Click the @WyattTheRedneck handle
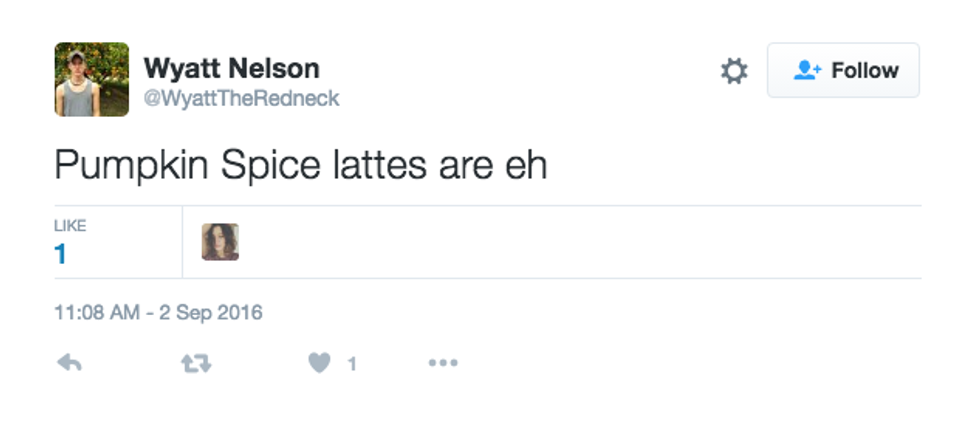Image resolution: width=980 pixels, height=424 pixels. click(x=242, y=98)
